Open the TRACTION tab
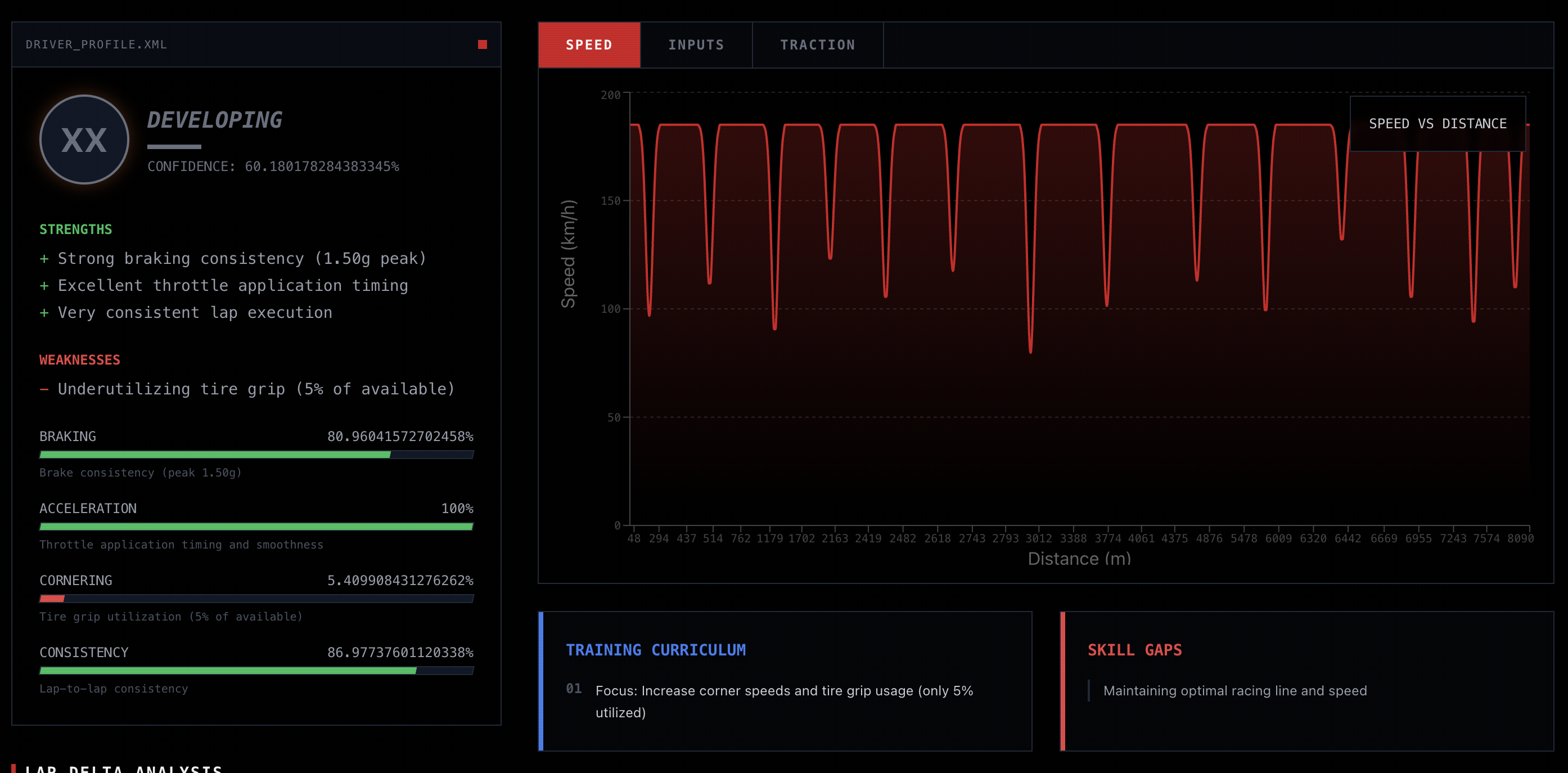 tap(817, 45)
